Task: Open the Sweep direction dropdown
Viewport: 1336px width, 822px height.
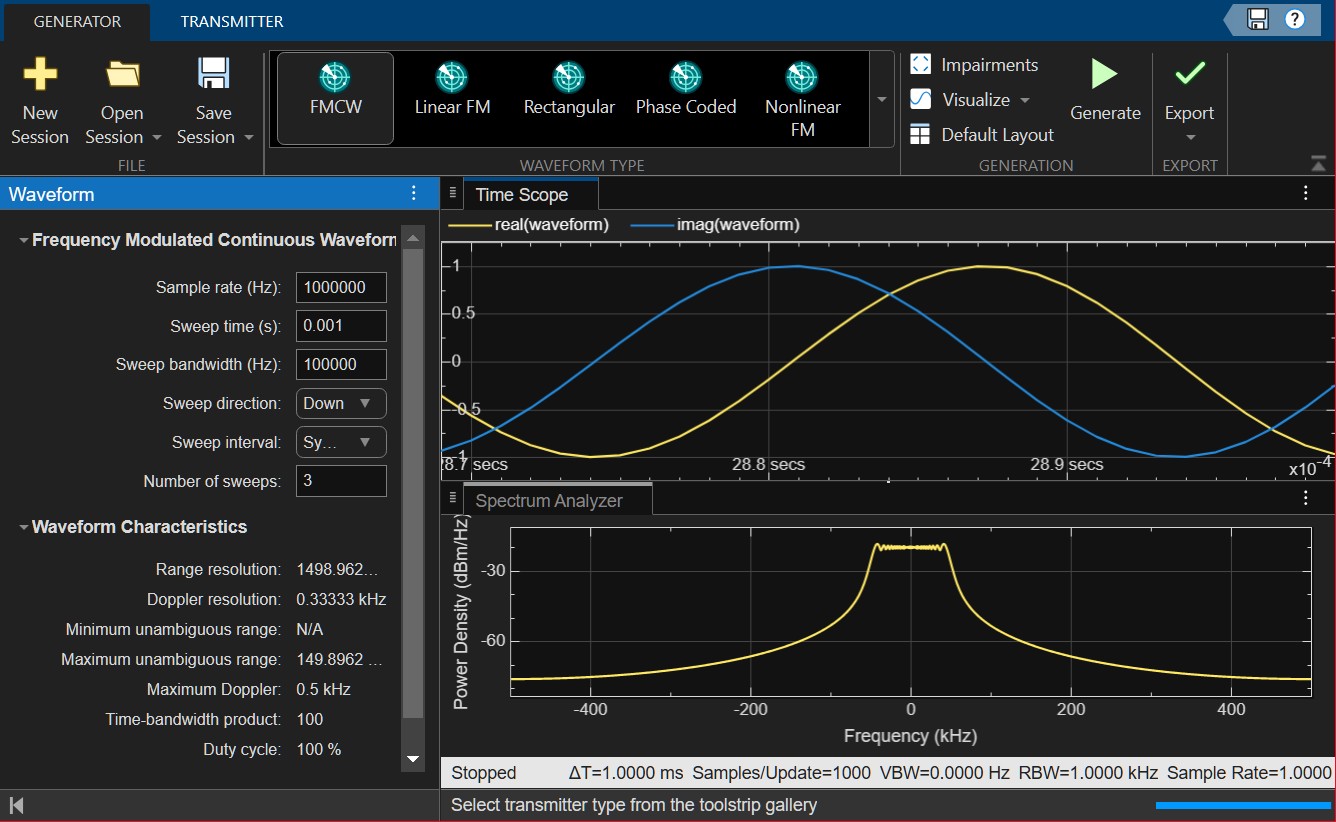Action: 341,404
